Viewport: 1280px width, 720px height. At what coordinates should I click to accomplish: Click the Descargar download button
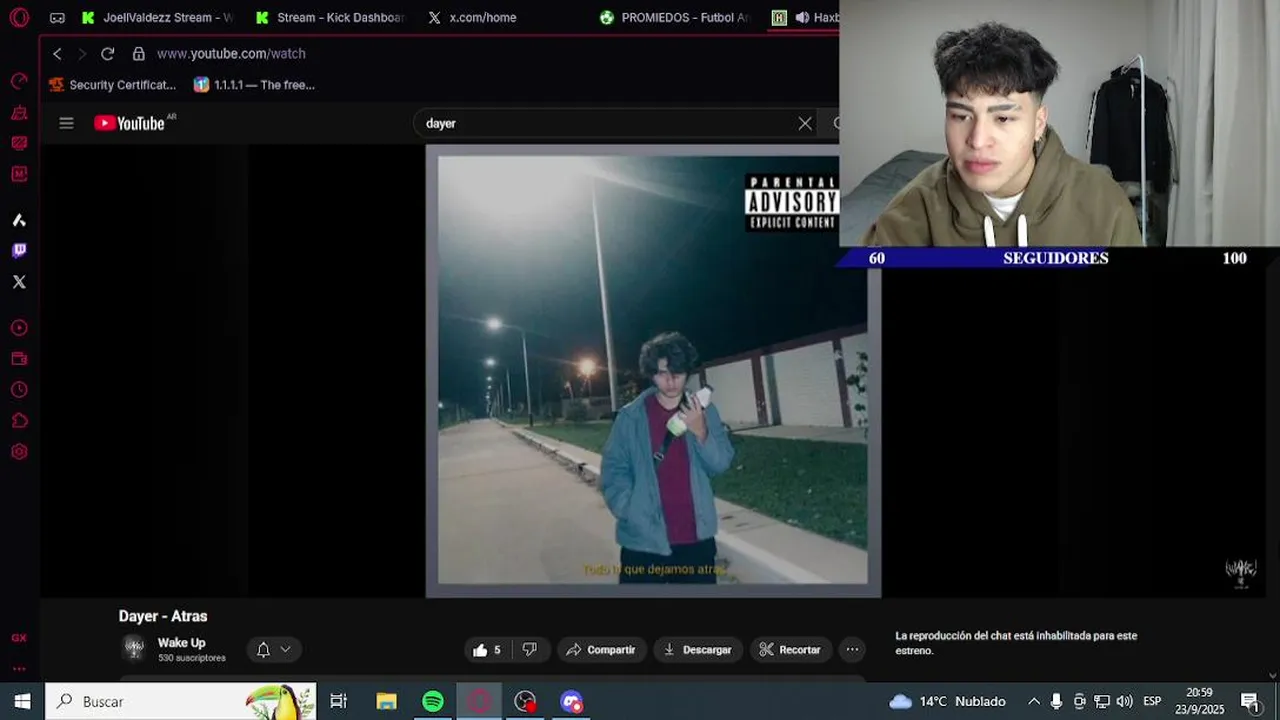(697, 650)
